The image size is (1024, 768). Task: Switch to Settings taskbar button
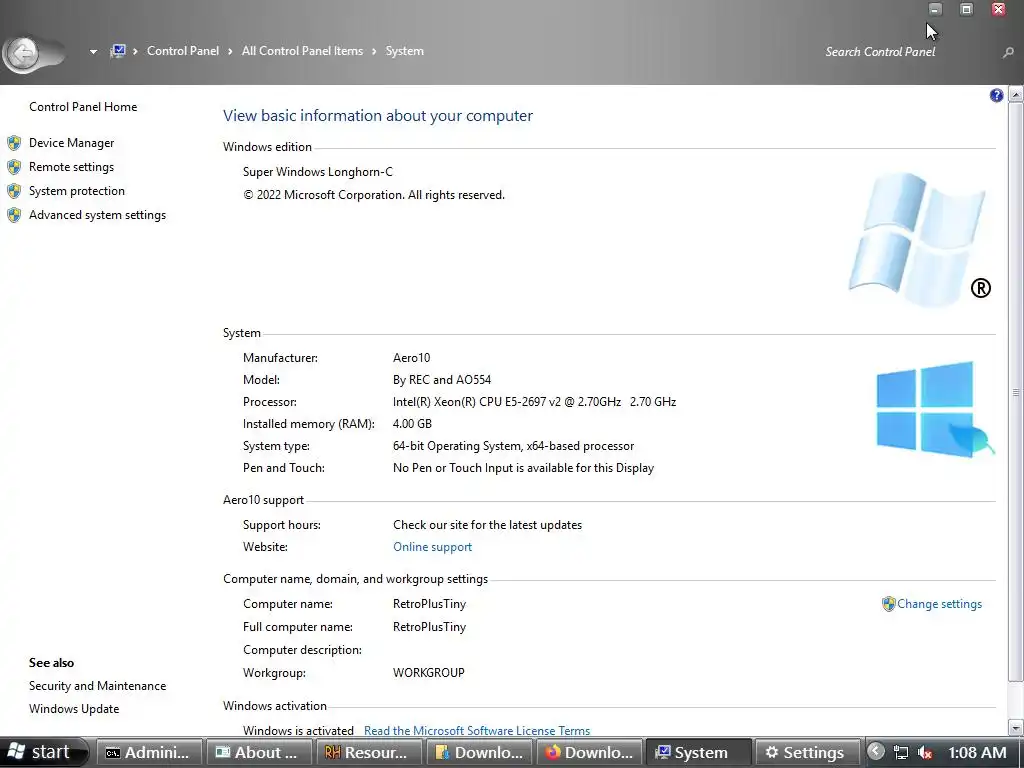[808, 752]
